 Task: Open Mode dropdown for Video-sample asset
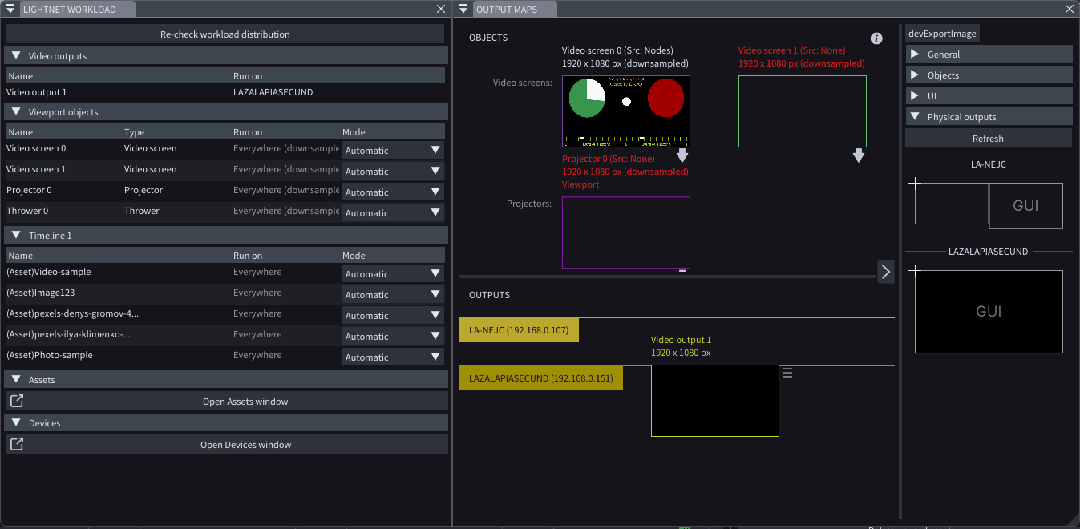click(393, 273)
